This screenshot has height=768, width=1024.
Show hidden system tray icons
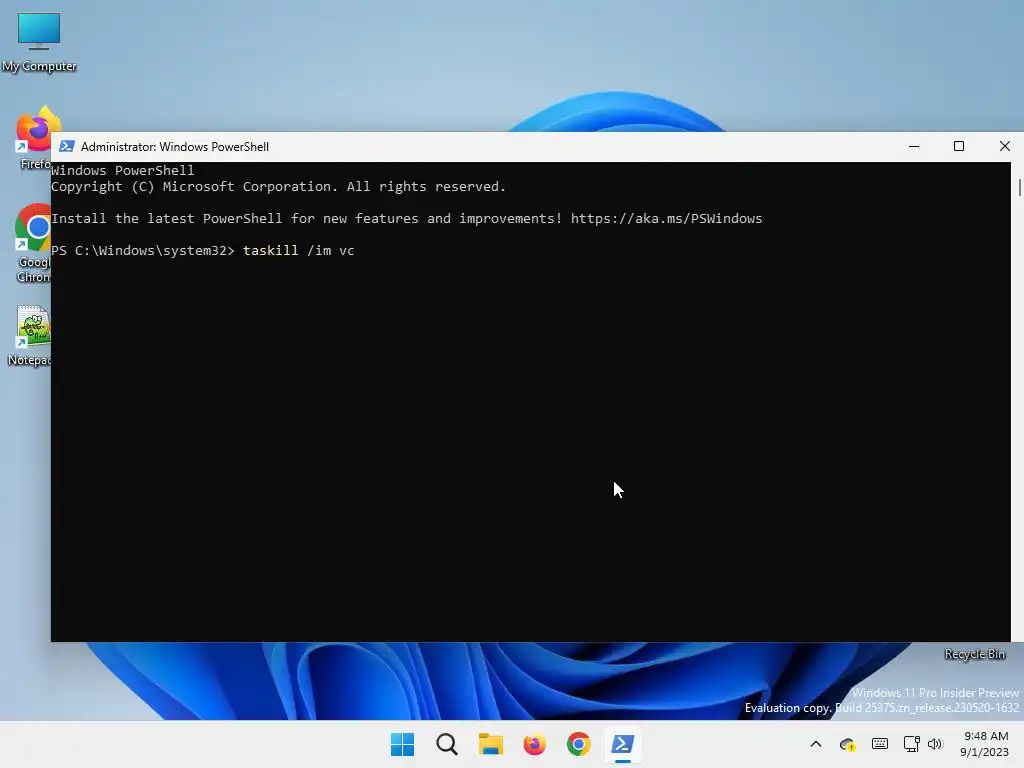click(816, 744)
